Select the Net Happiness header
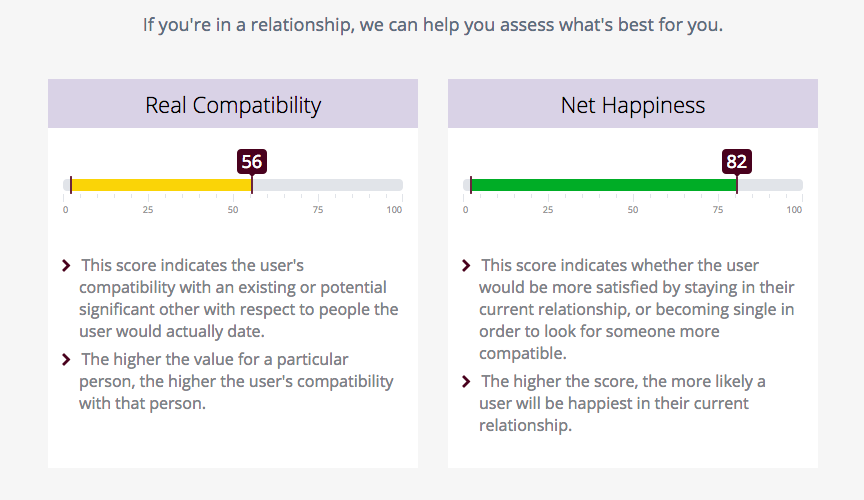This screenshot has height=500, width=864. coord(633,105)
